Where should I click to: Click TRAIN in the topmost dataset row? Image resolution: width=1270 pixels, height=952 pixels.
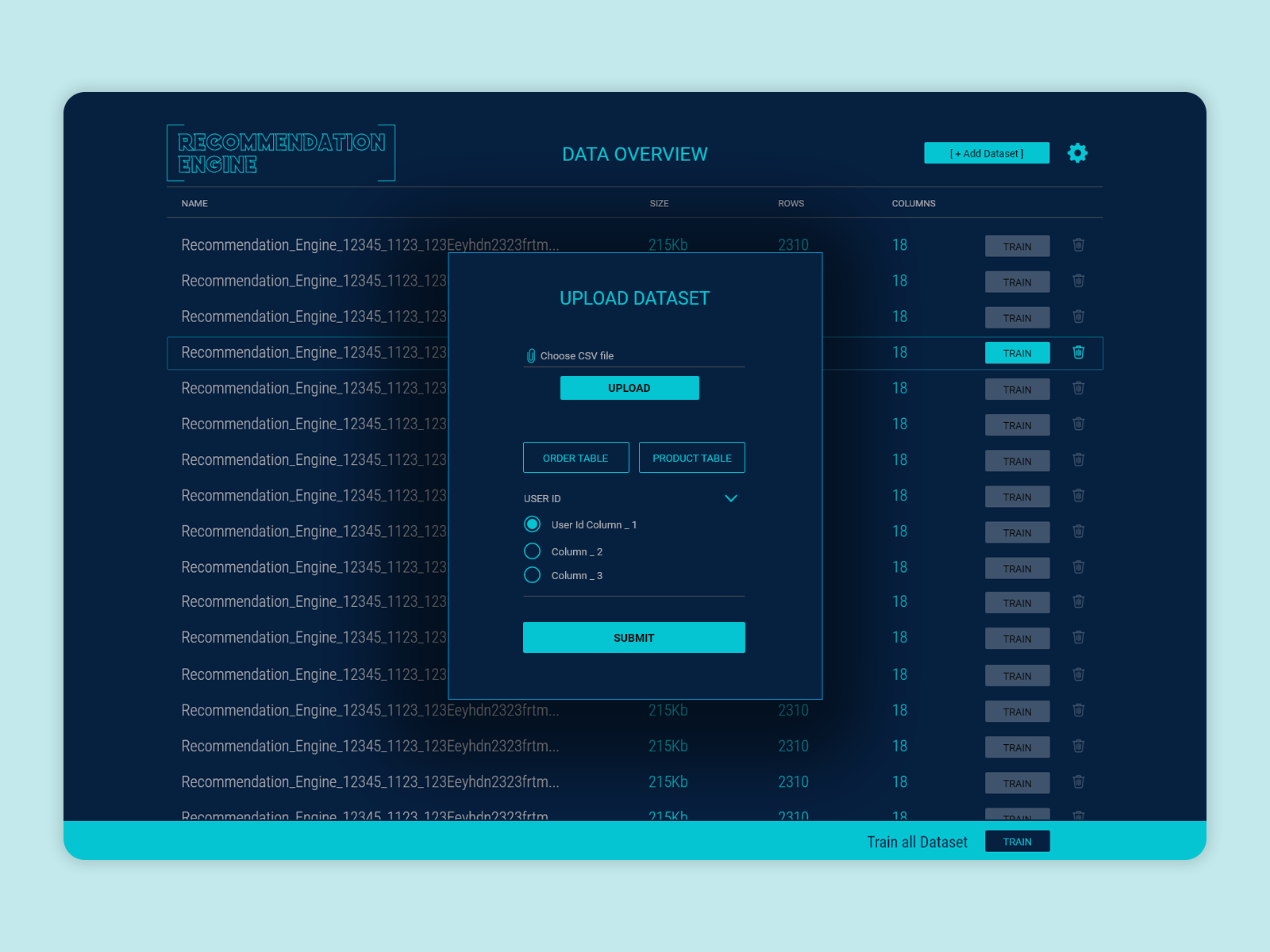tap(1018, 246)
